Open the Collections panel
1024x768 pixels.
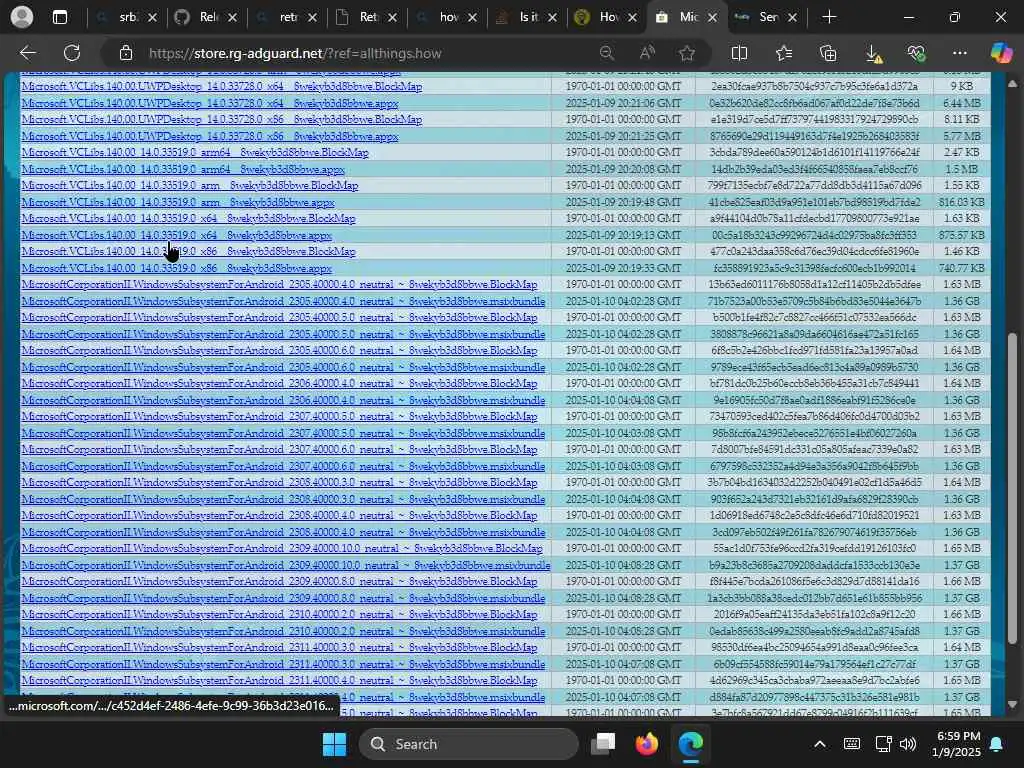pyautogui.click(x=827, y=54)
